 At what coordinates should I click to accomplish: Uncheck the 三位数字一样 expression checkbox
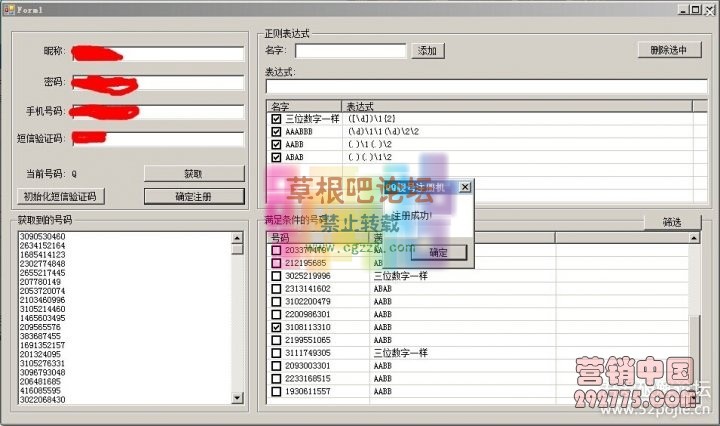pos(276,119)
